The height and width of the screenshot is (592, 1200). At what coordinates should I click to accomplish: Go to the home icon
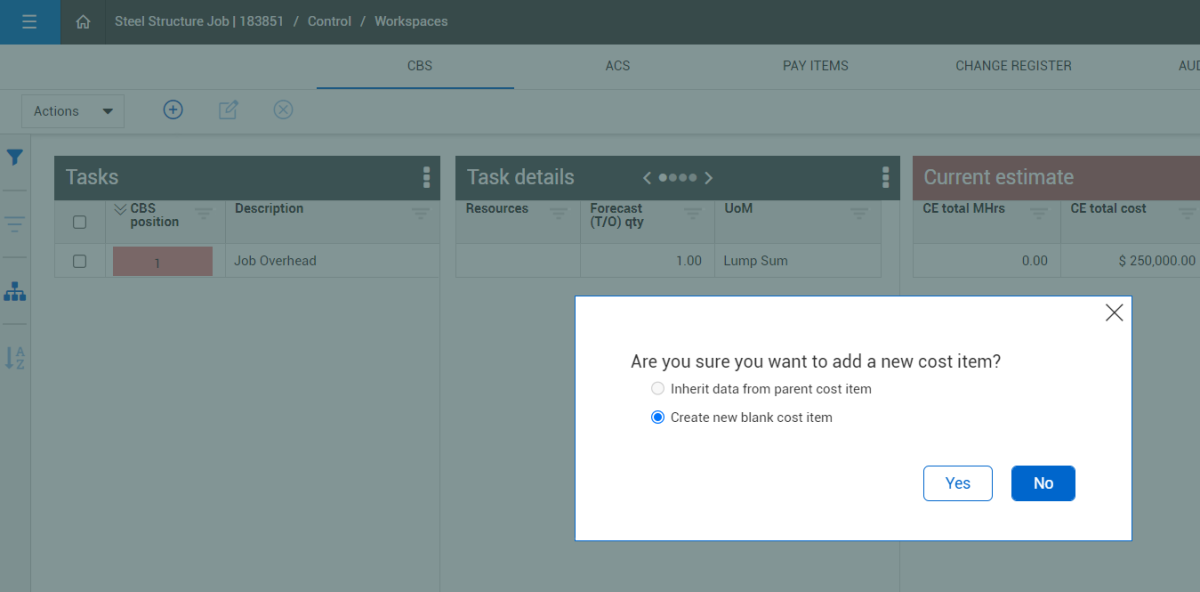[83, 21]
